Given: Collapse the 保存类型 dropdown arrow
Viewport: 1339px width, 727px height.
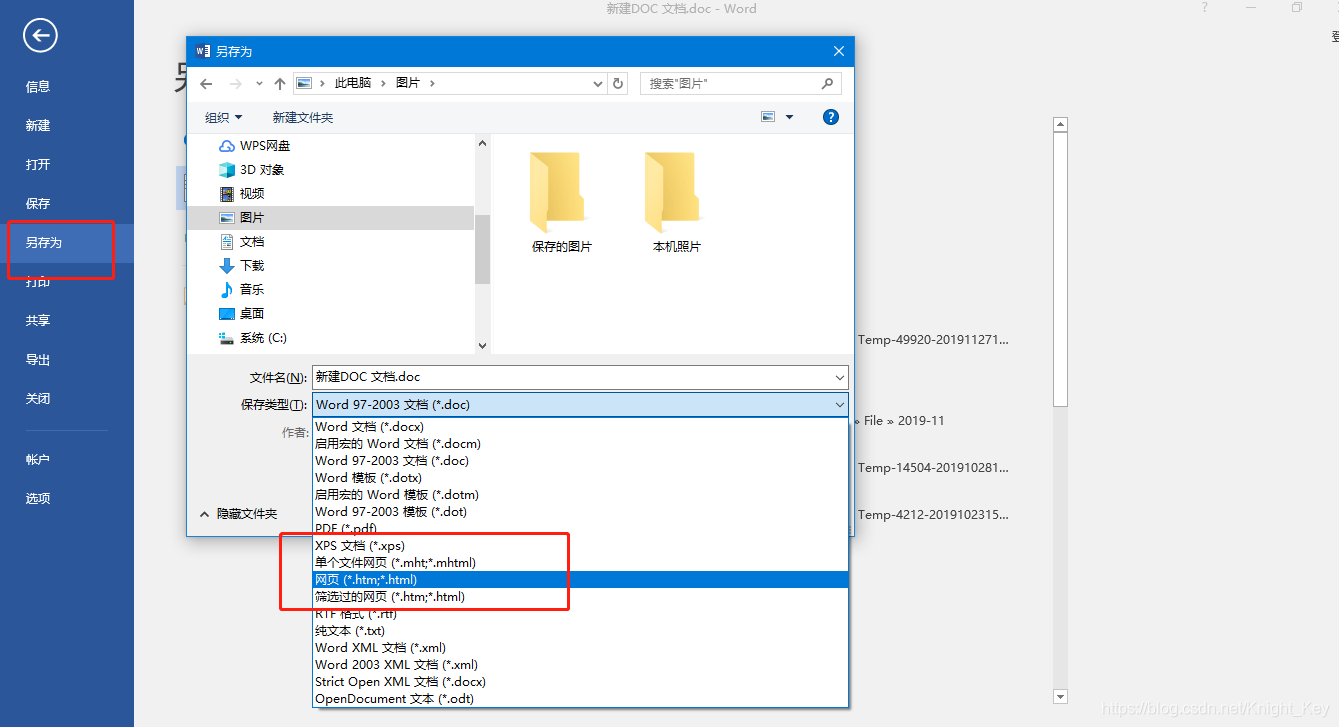Looking at the screenshot, I should pos(839,405).
